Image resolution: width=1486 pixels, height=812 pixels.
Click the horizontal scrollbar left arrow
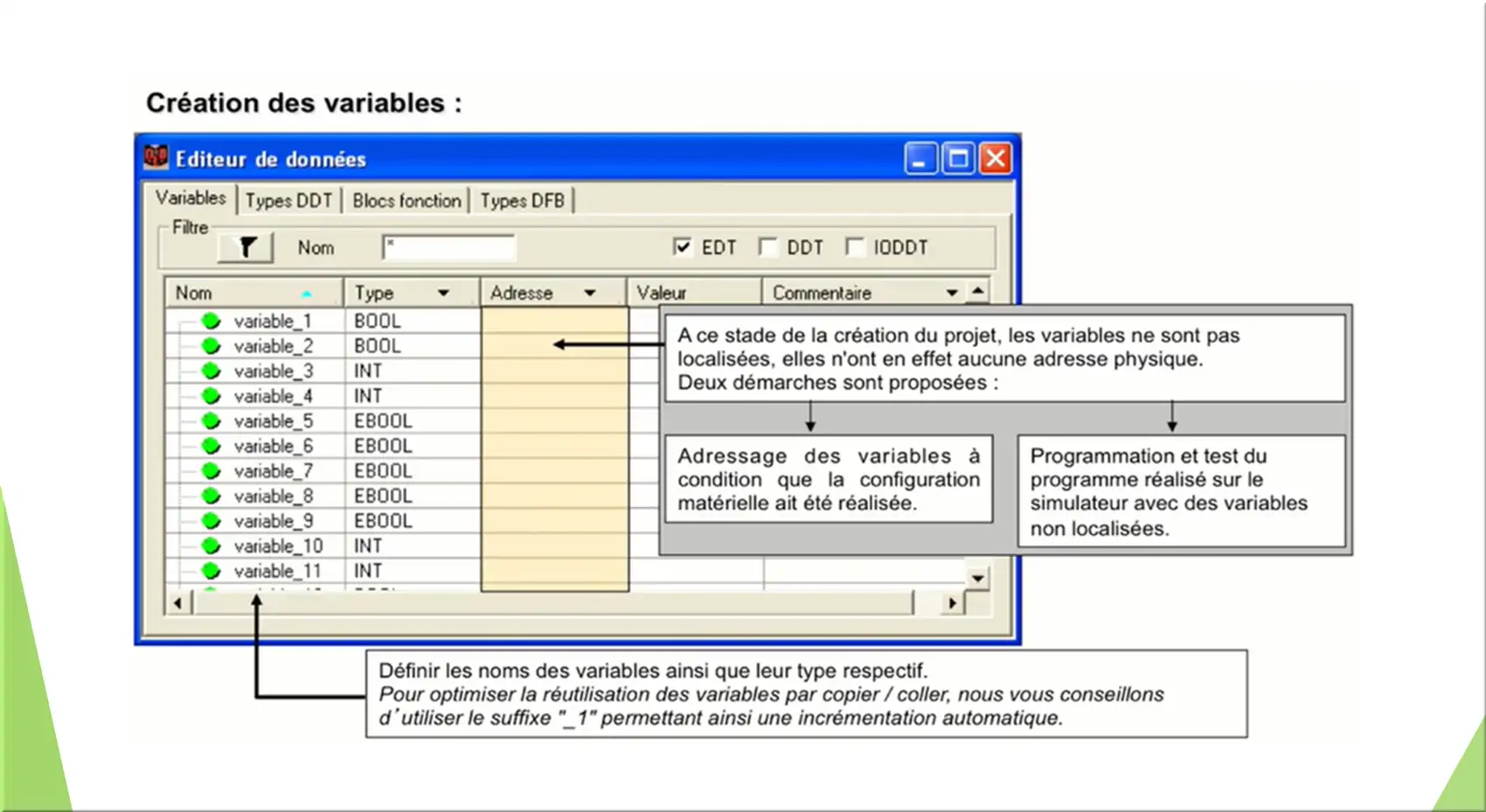click(x=178, y=603)
